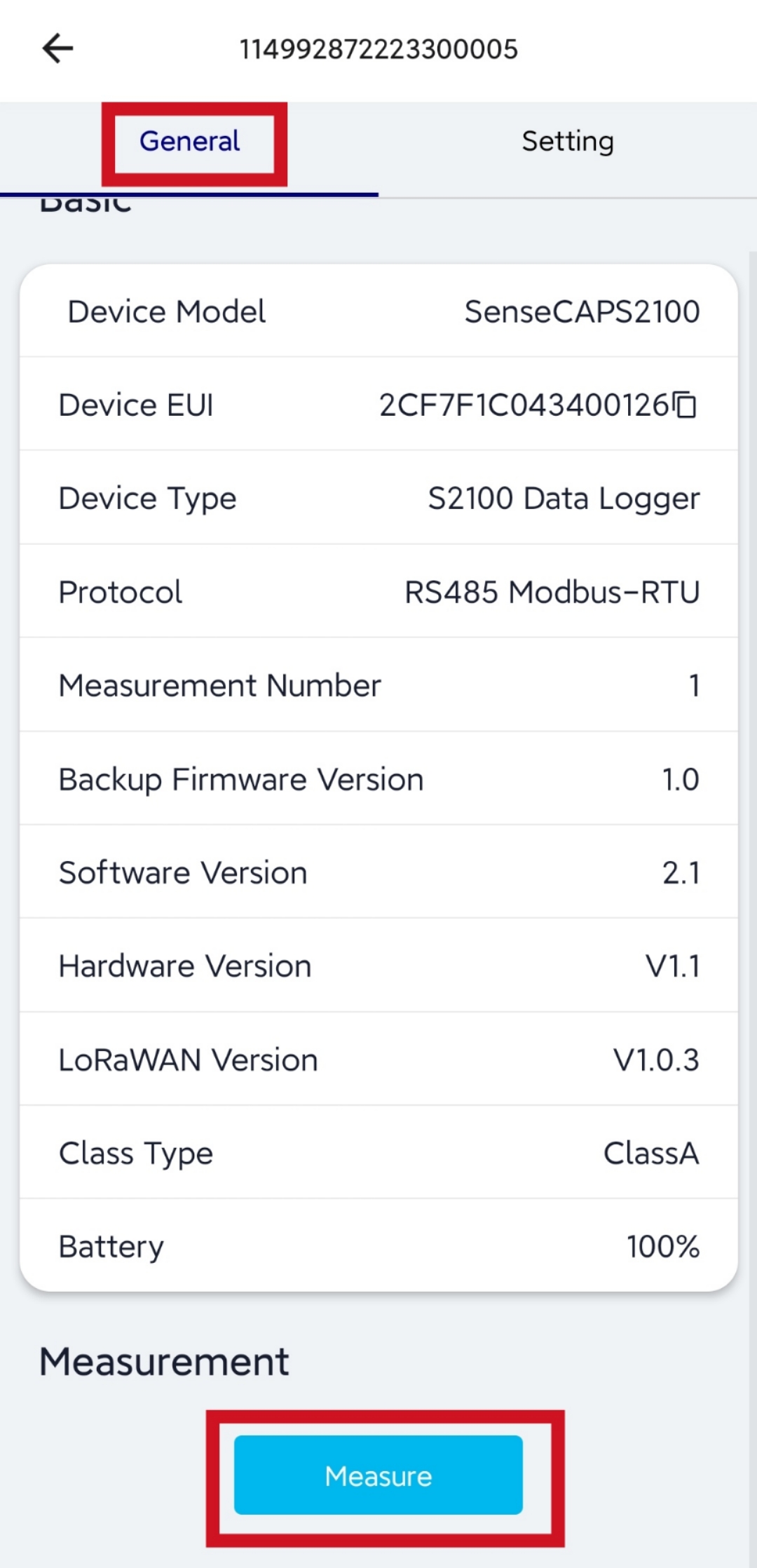The width and height of the screenshot is (757, 1568).
Task: Tap the Device Model row
Action: click(378, 311)
